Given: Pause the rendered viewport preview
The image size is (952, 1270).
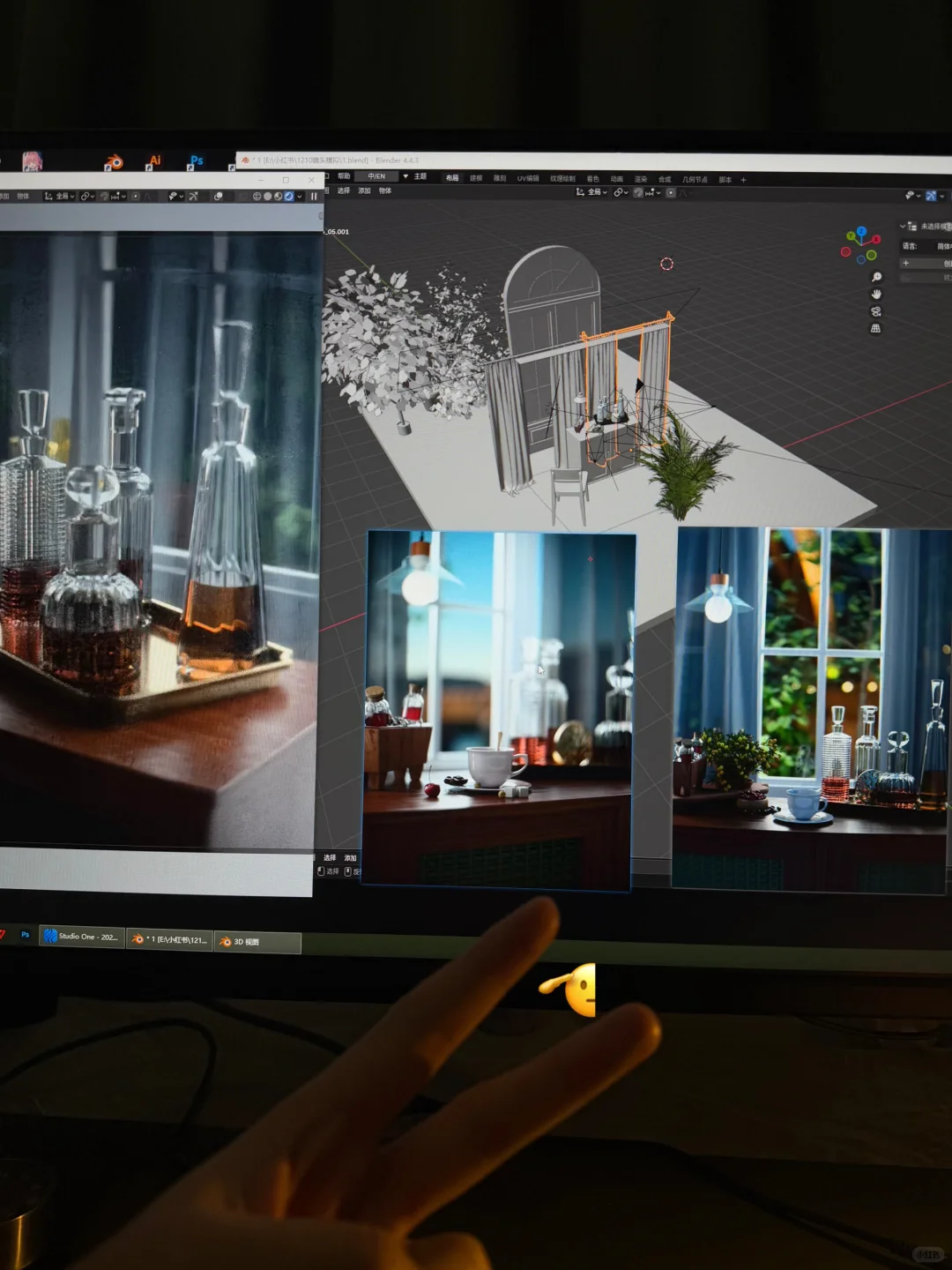Looking at the screenshot, I should pyautogui.click(x=314, y=196).
